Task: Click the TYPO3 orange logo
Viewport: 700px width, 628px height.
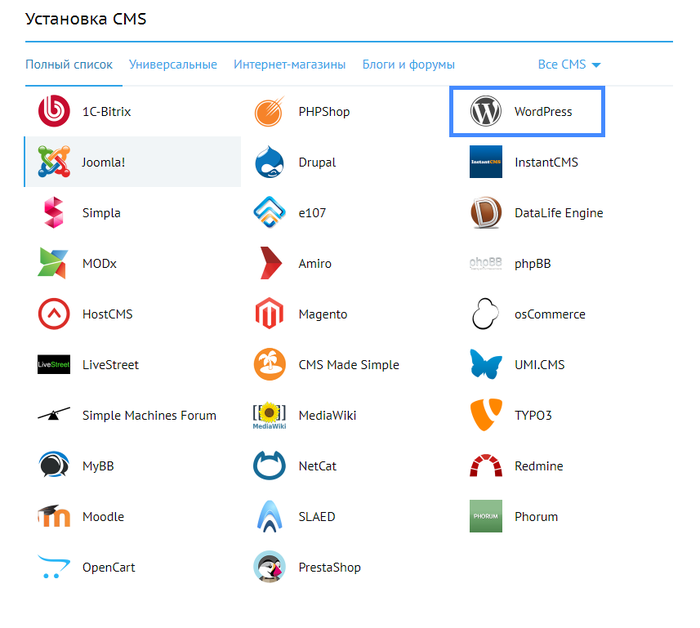Action: coord(486,416)
